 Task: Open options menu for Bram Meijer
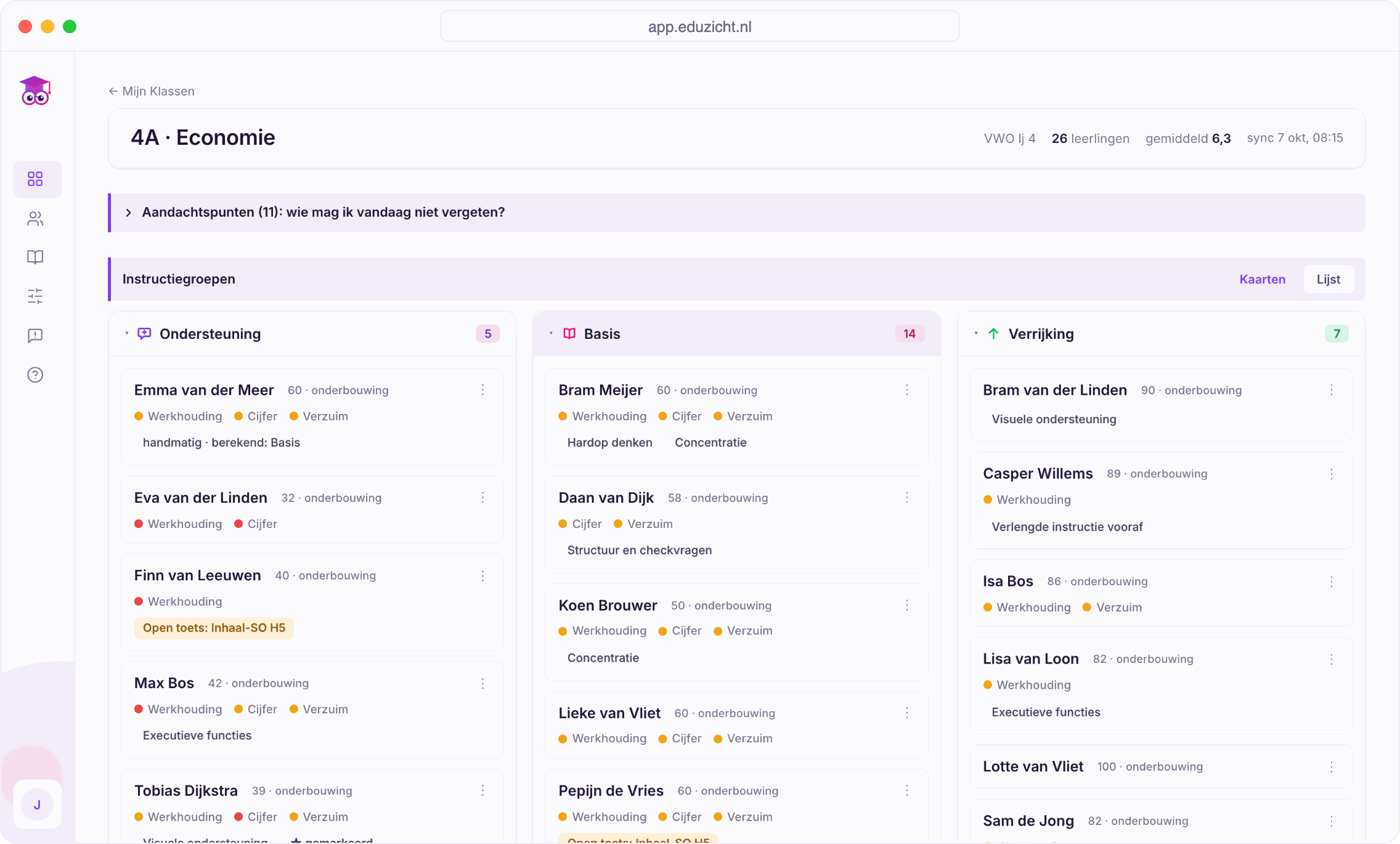pos(907,390)
